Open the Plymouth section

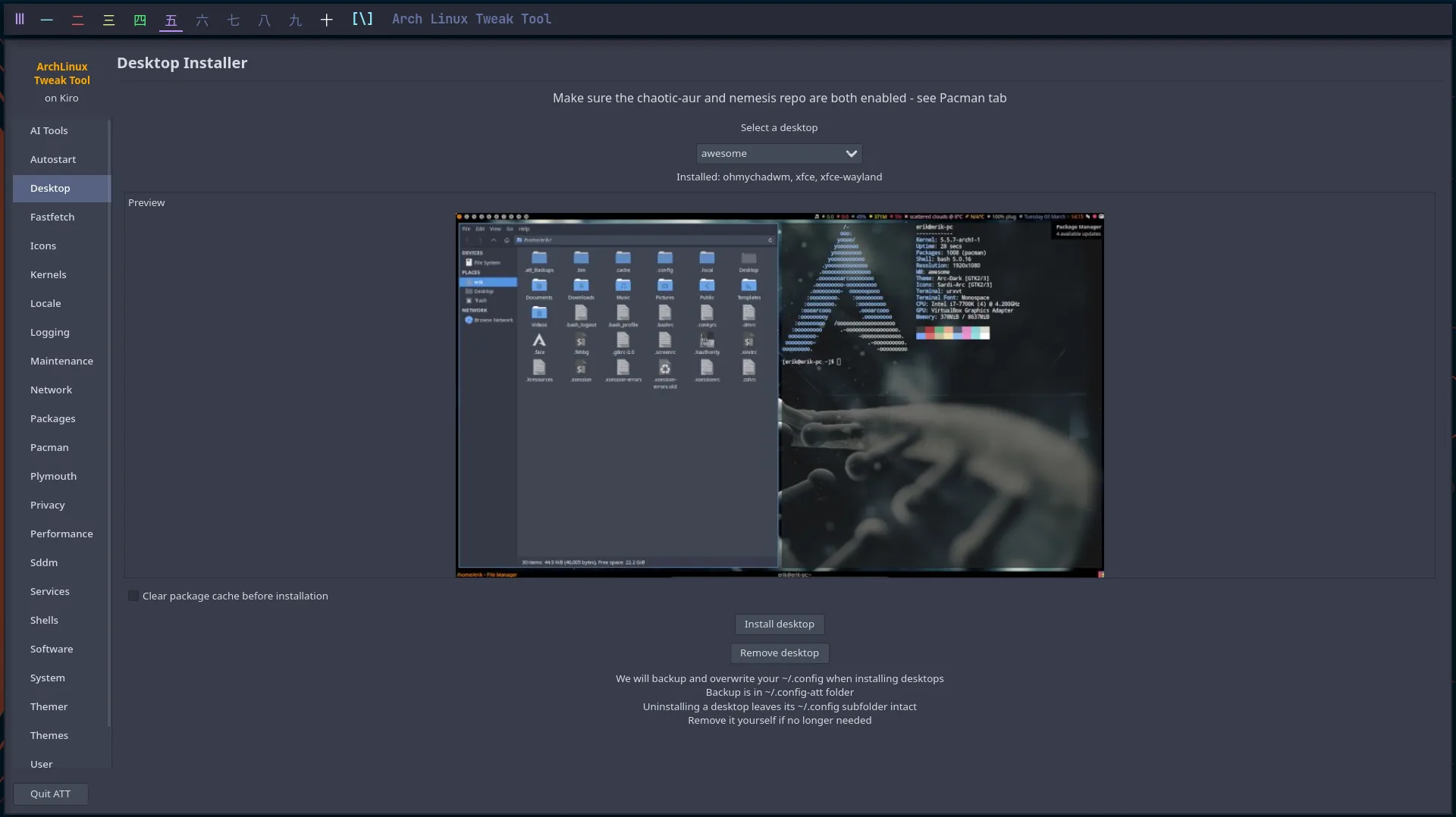61,476
